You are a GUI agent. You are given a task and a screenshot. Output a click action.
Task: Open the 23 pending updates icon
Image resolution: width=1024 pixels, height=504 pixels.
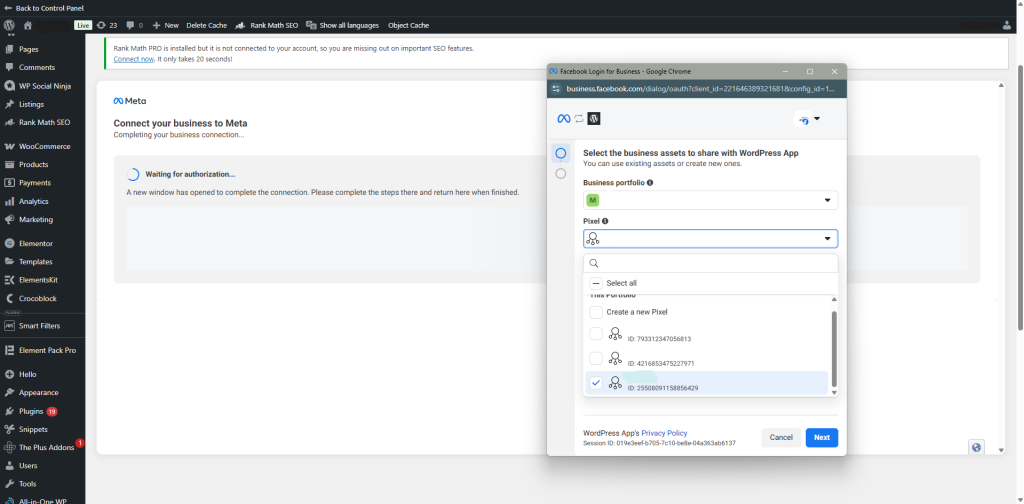[107, 25]
